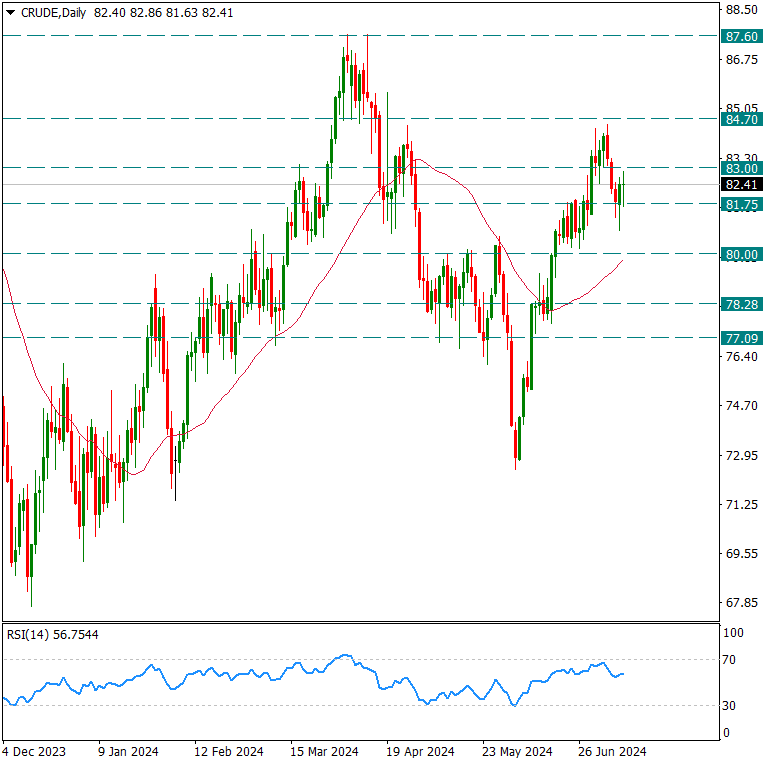
Task: Click the 71.25 price axis value
Action: point(742,504)
